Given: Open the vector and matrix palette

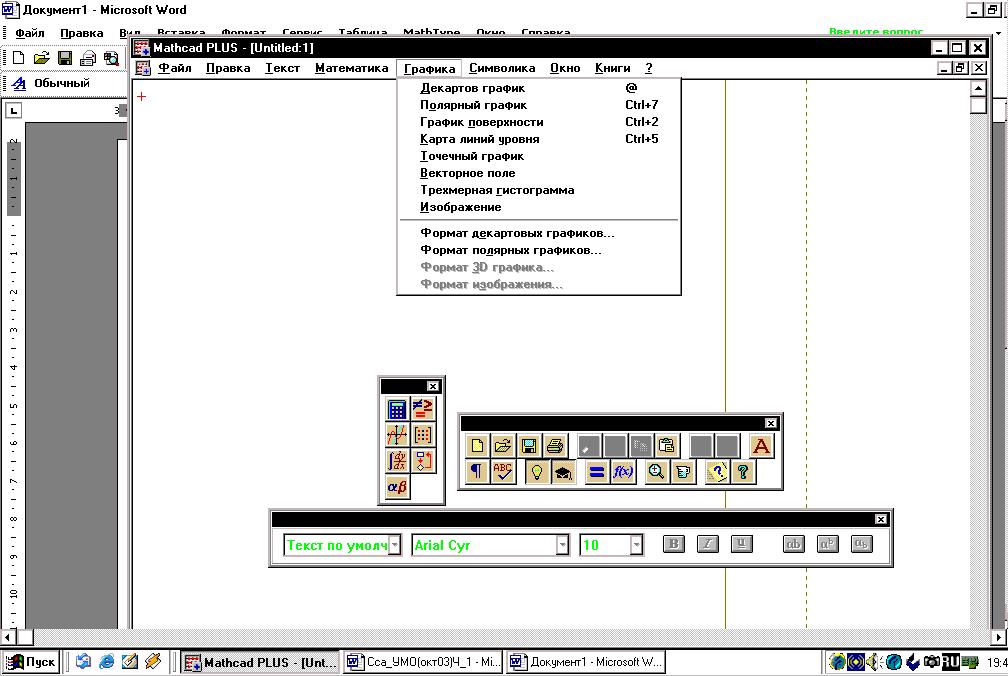Looking at the screenshot, I should pyautogui.click(x=423, y=435).
